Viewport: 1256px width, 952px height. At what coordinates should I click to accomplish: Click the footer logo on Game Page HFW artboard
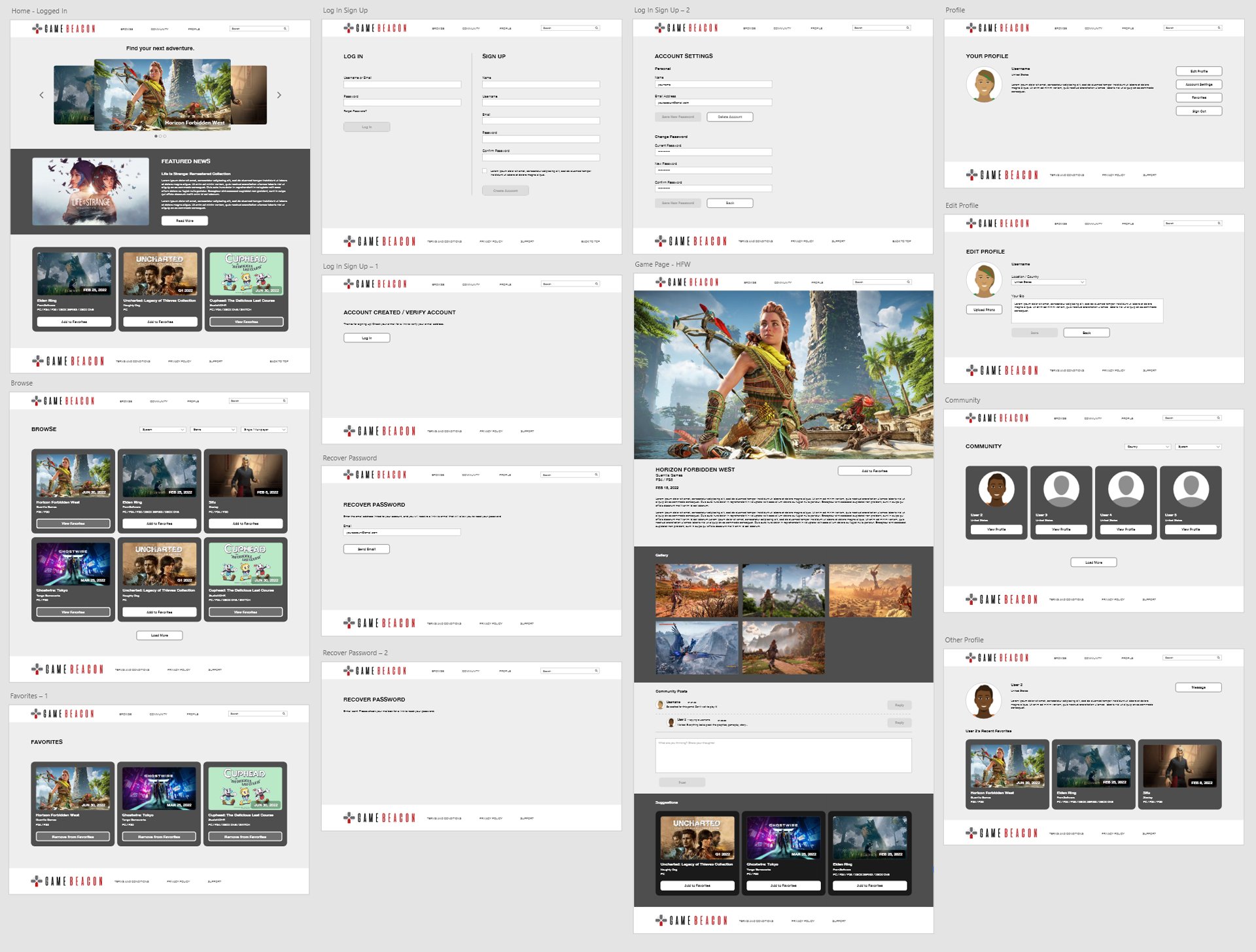(x=691, y=921)
